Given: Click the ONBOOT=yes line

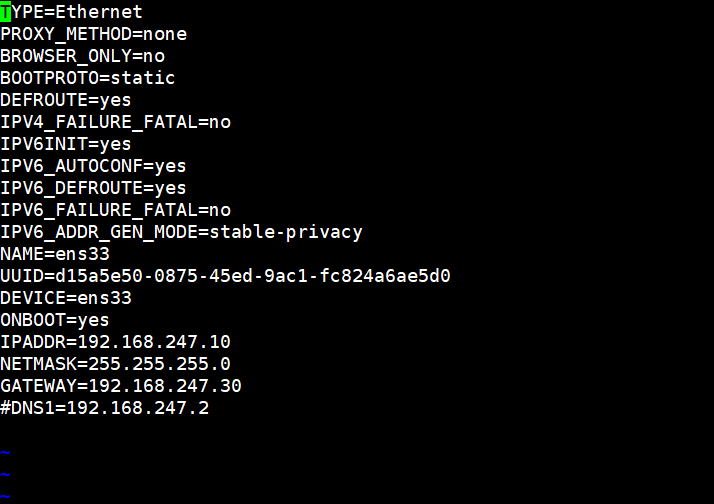Looking at the screenshot, I should 55,320.
